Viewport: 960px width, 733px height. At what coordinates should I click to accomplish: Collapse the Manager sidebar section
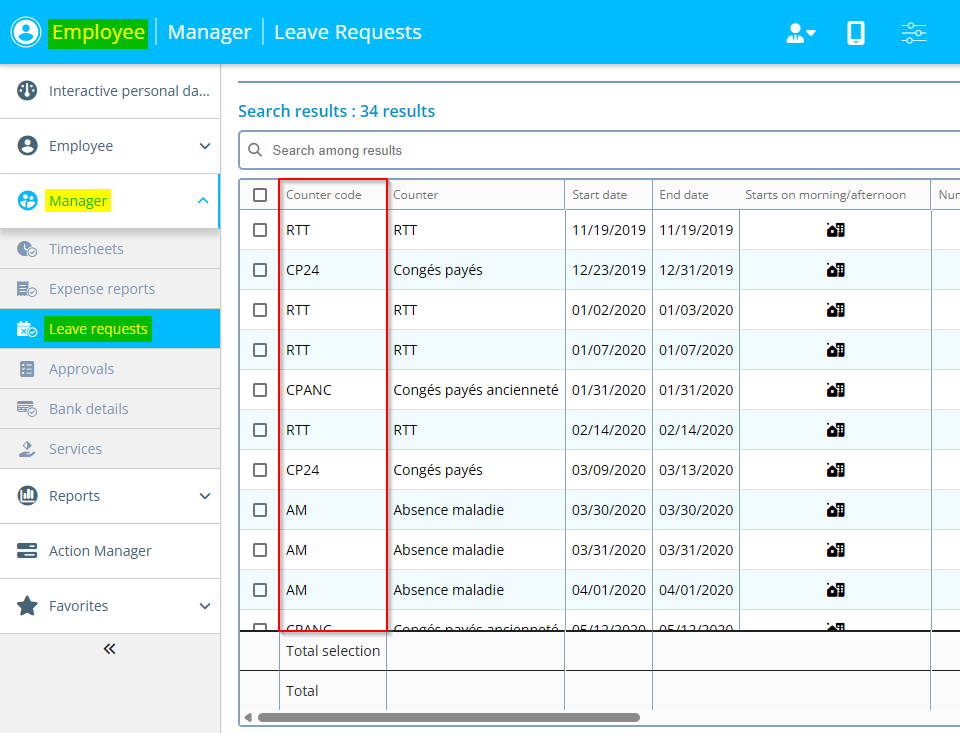[204, 201]
